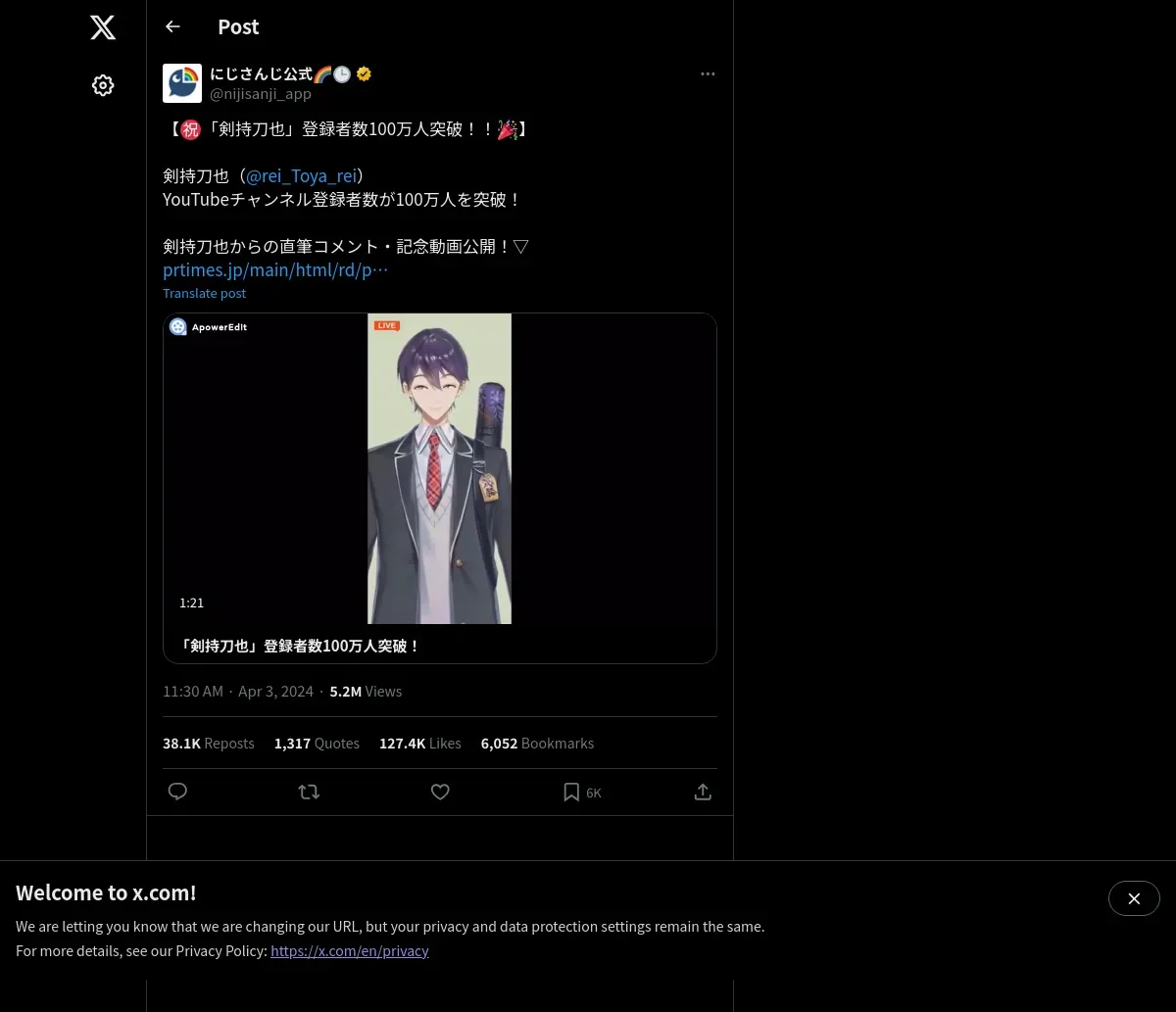1176x1012 pixels.
Task: View the 38.1K Reposts list
Action: click(208, 744)
